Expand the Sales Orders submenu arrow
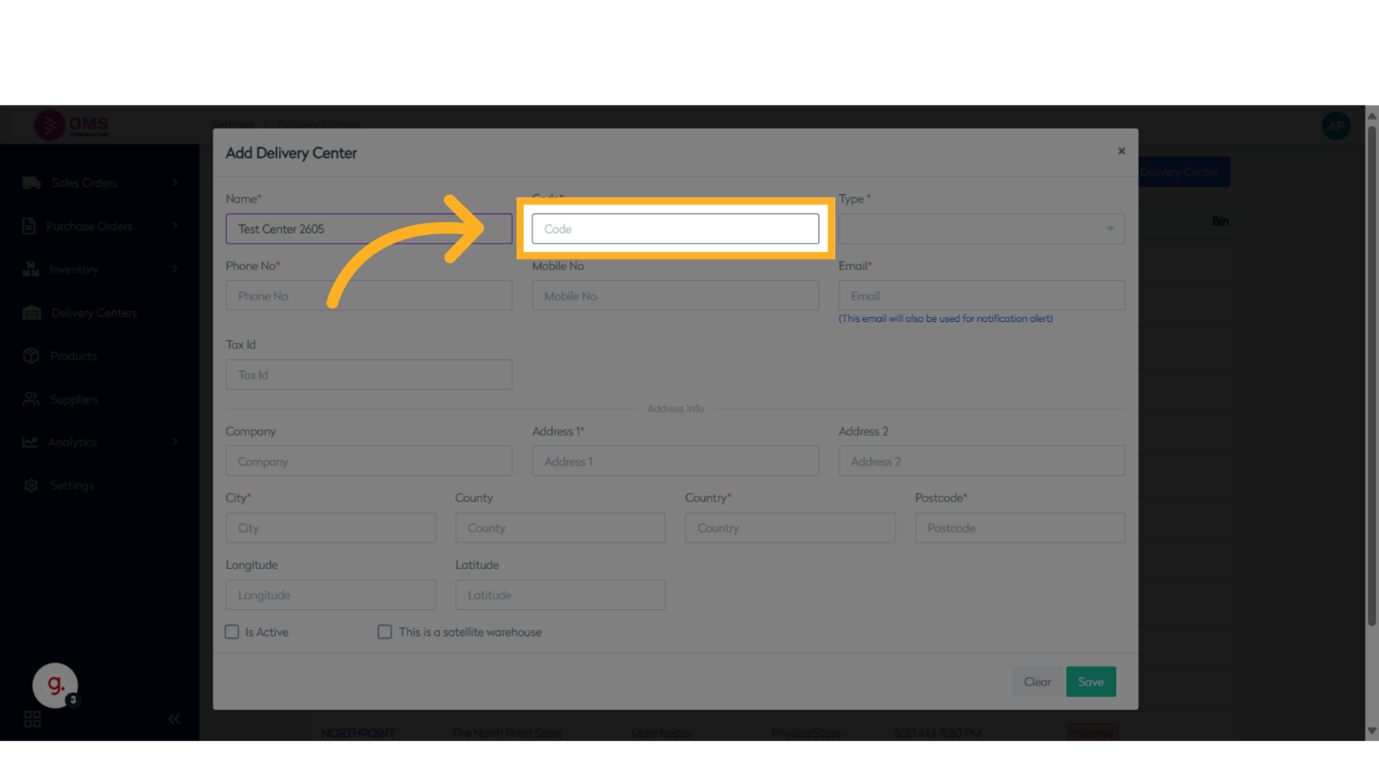Image resolution: width=1379 pixels, height=776 pixels. pyautogui.click(x=175, y=183)
